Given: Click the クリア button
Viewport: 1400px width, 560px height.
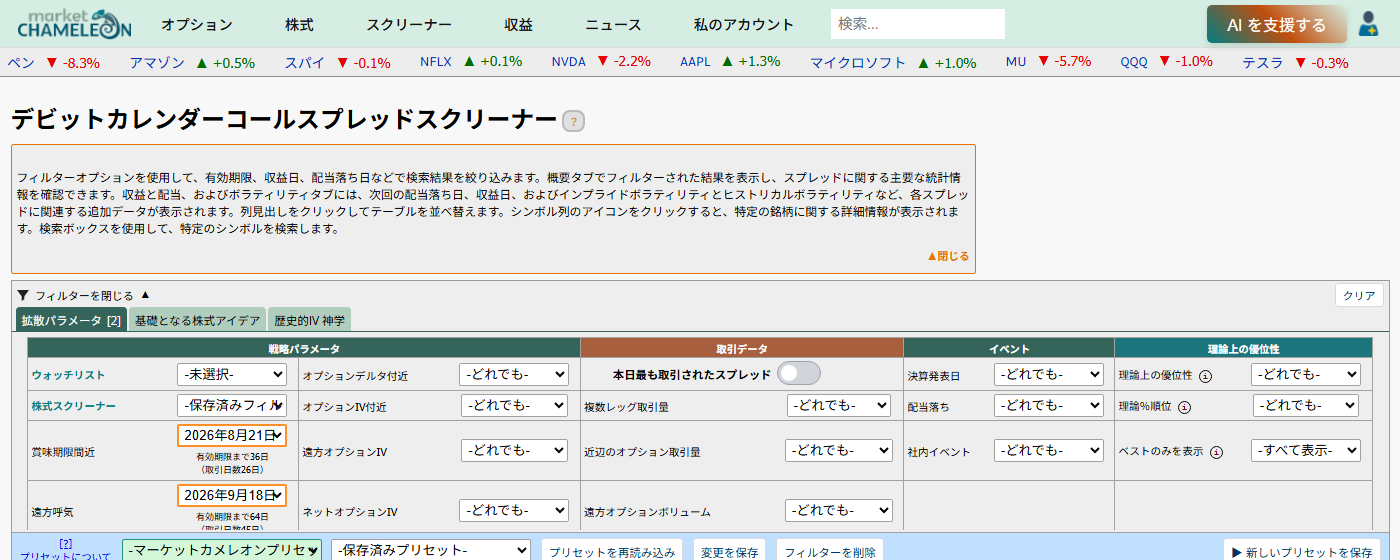Looking at the screenshot, I should 1359,295.
